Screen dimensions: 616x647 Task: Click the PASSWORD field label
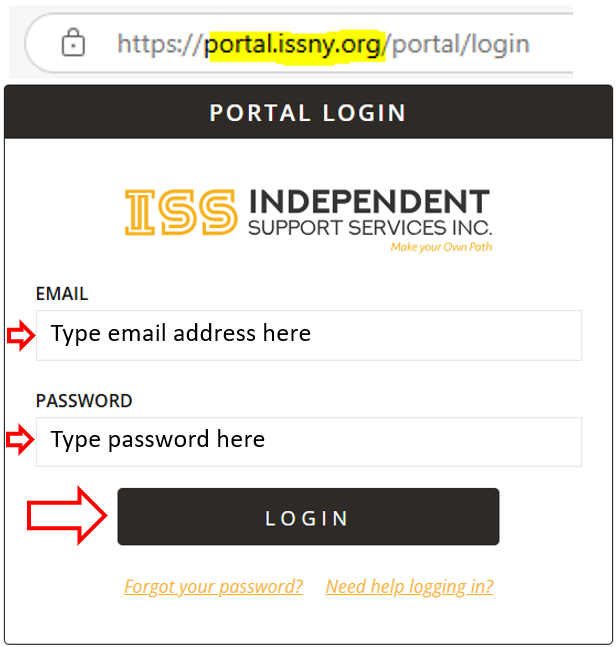pyautogui.click(x=84, y=401)
